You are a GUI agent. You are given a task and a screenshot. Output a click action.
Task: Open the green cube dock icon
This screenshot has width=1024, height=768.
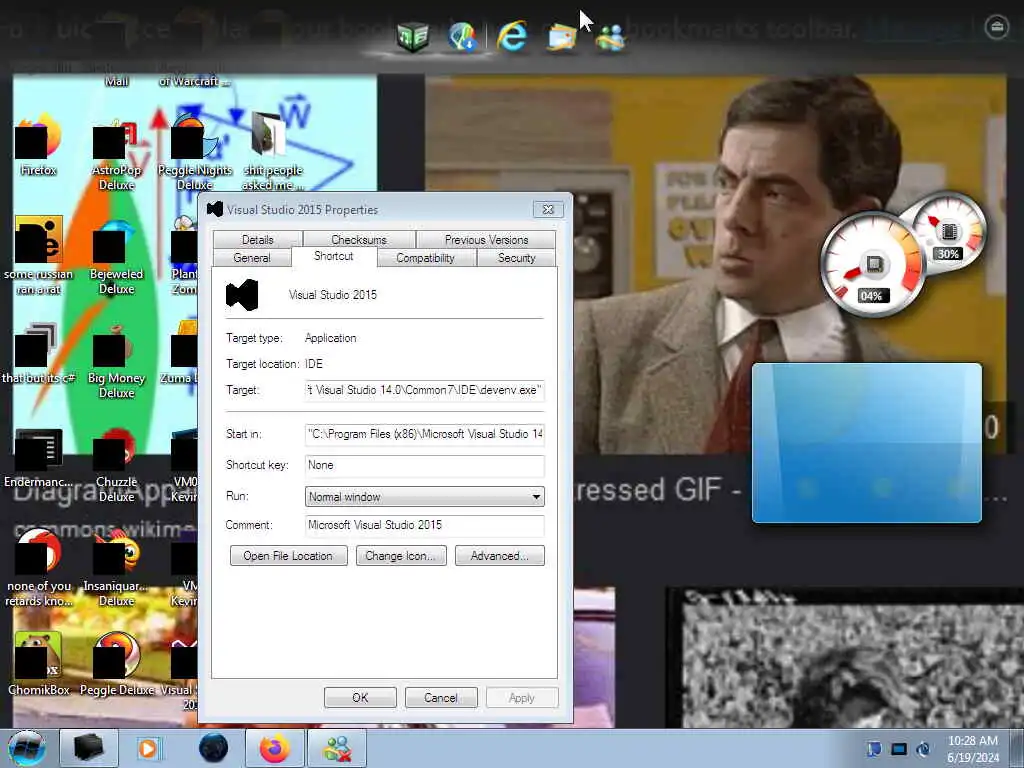coord(413,36)
